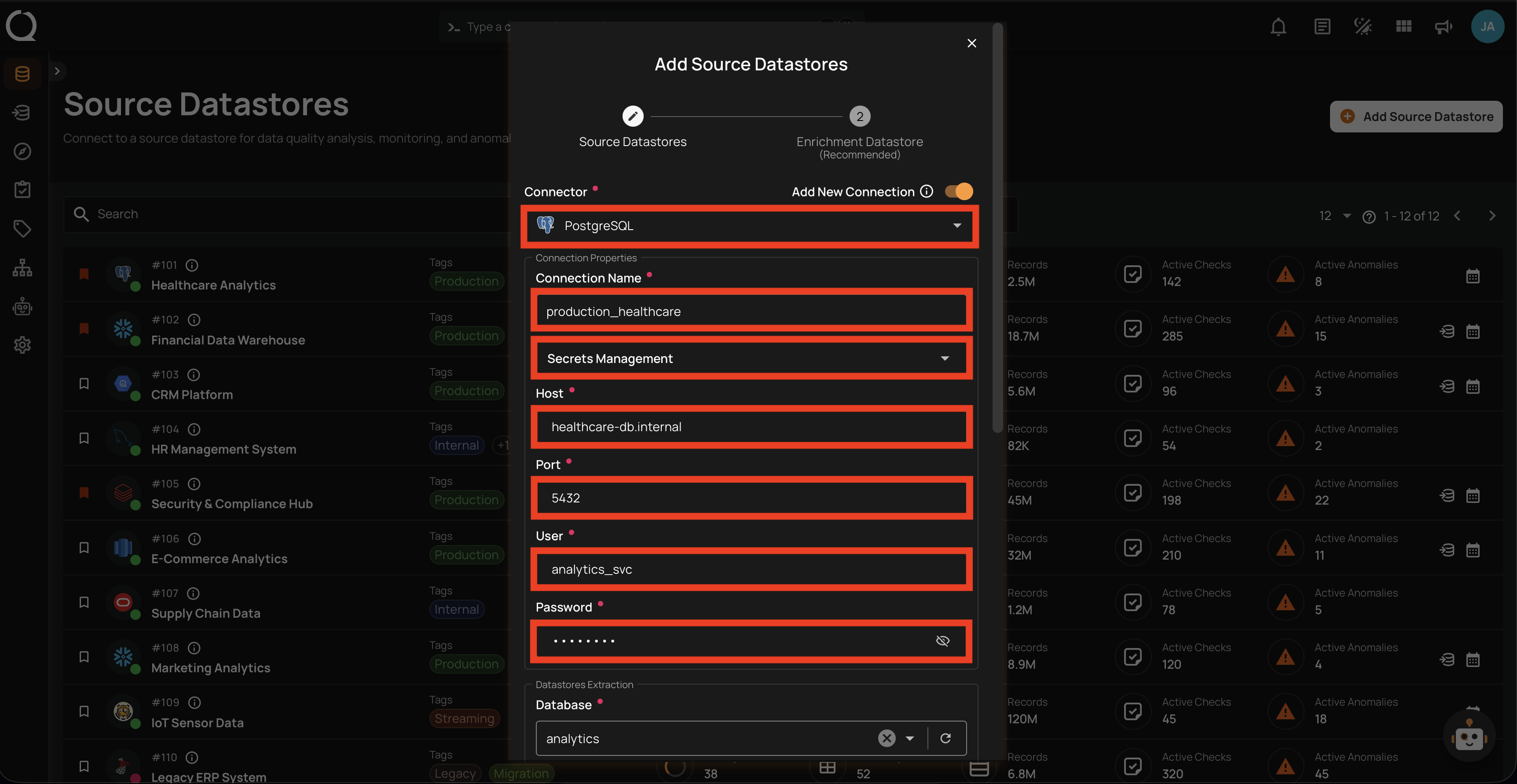Clear the analytics database selection
Screen dimensions: 1517x784
coord(886,738)
